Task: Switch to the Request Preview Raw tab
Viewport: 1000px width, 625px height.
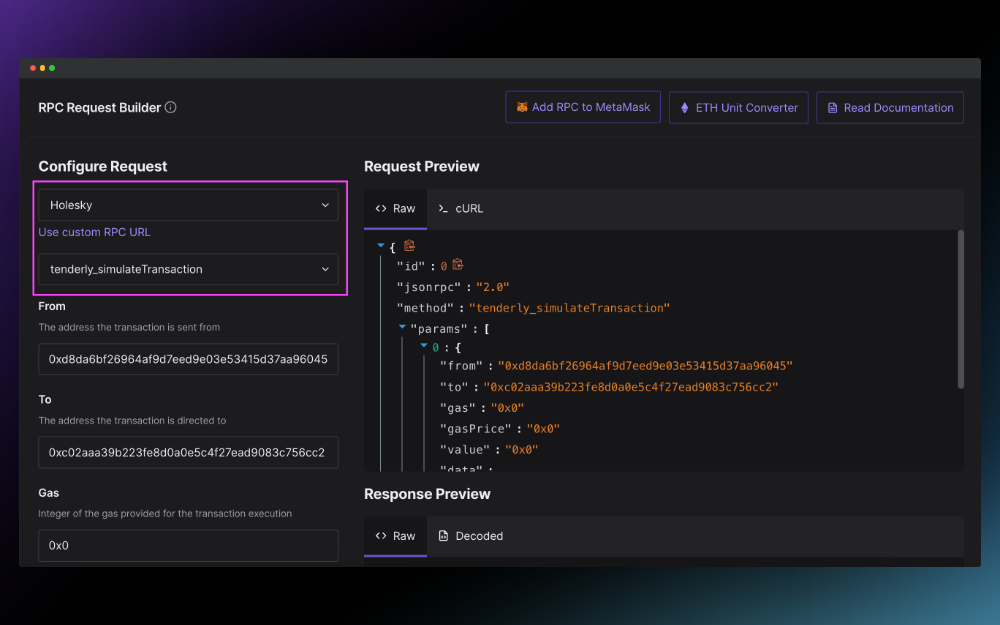Action: [395, 209]
